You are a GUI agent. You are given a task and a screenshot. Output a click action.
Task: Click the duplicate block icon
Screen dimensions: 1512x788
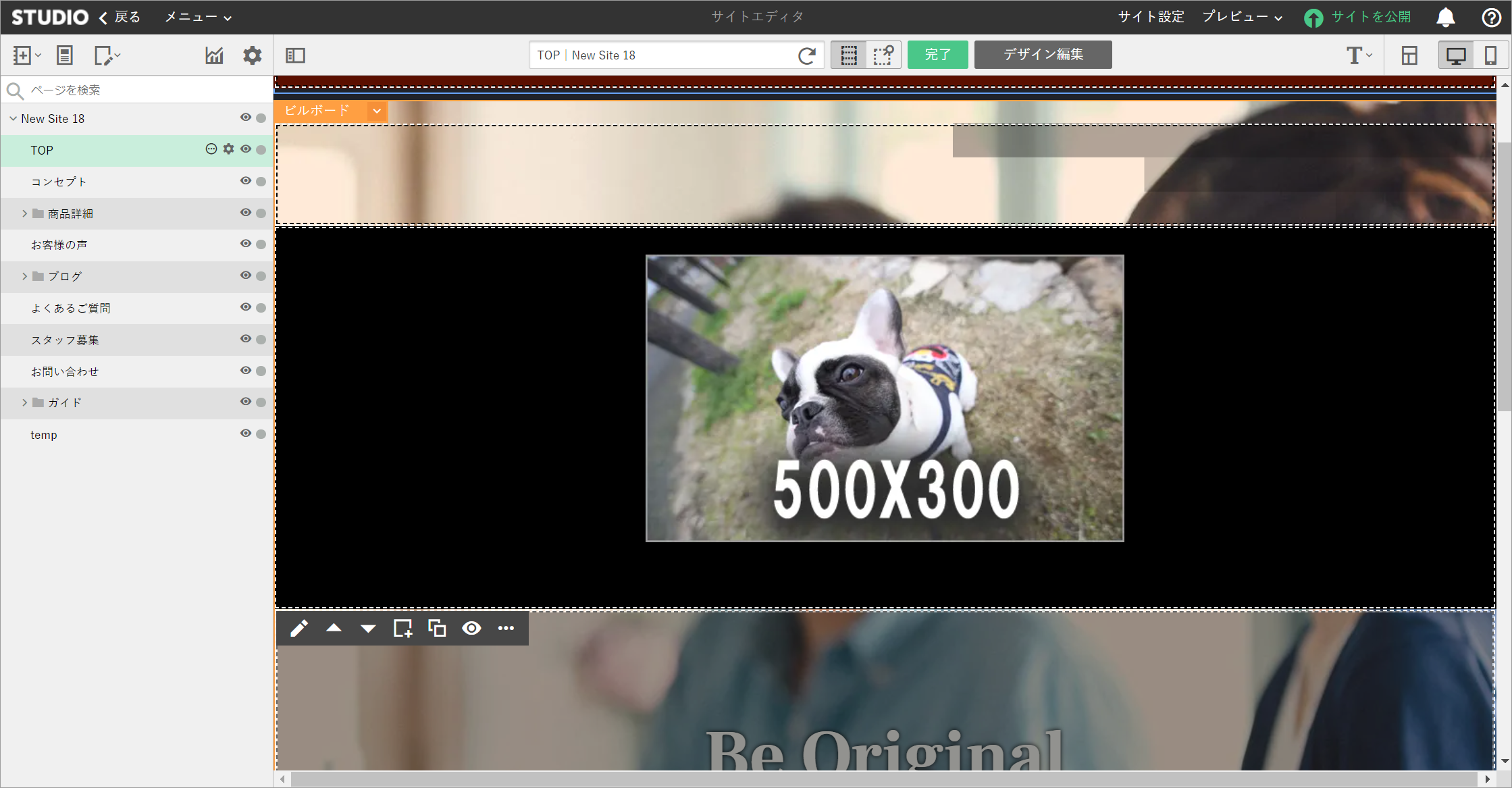[437, 629]
